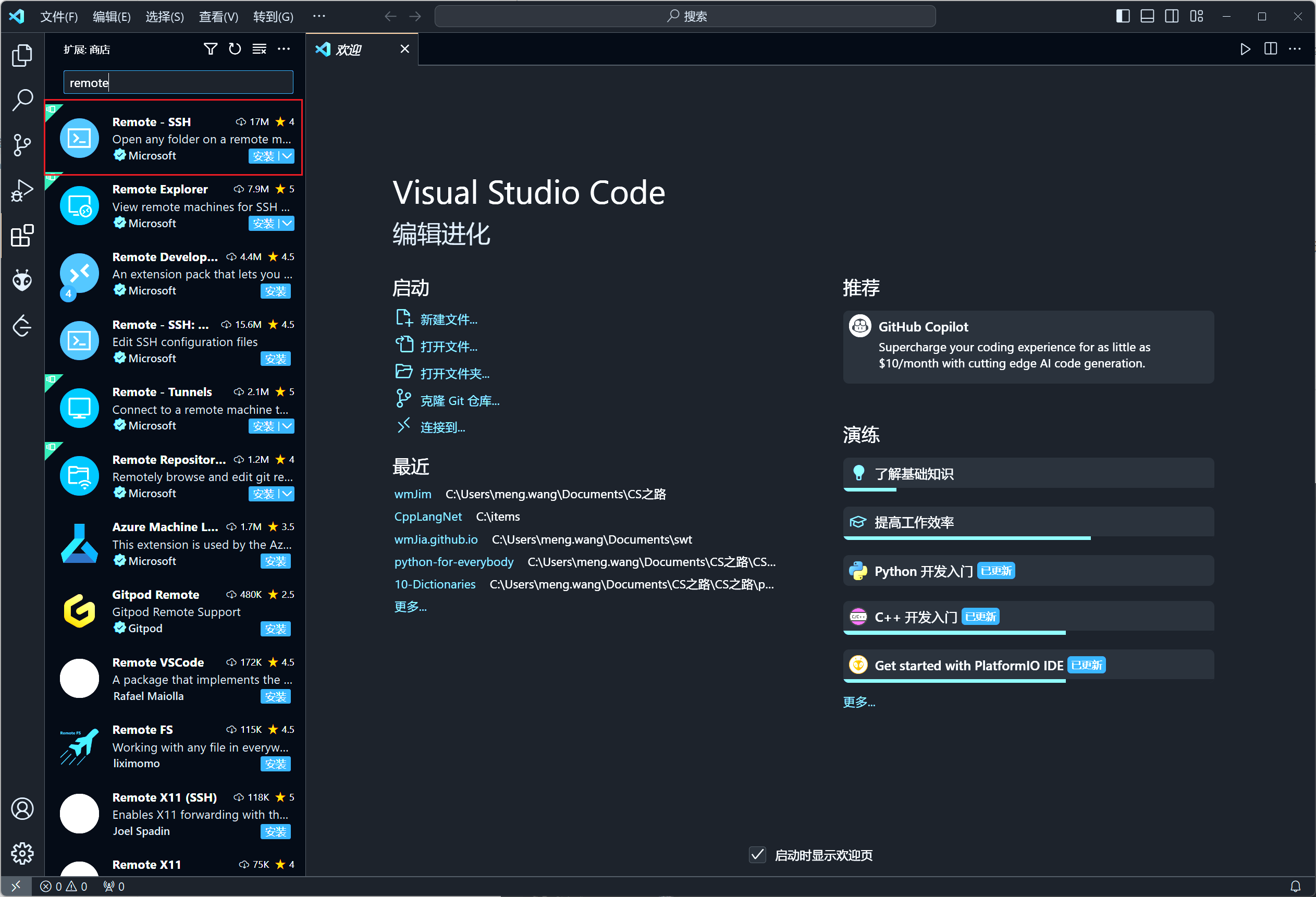Refresh the extensions list
Image resolution: width=1316 pixels, height=897 pixels.
click(235, 50)
